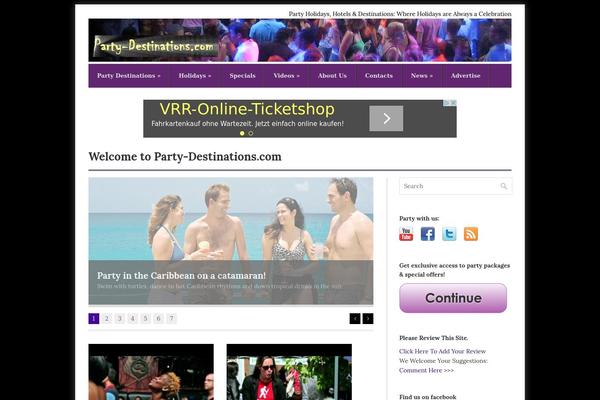Go to previous slide arrow

click(355, 318)
